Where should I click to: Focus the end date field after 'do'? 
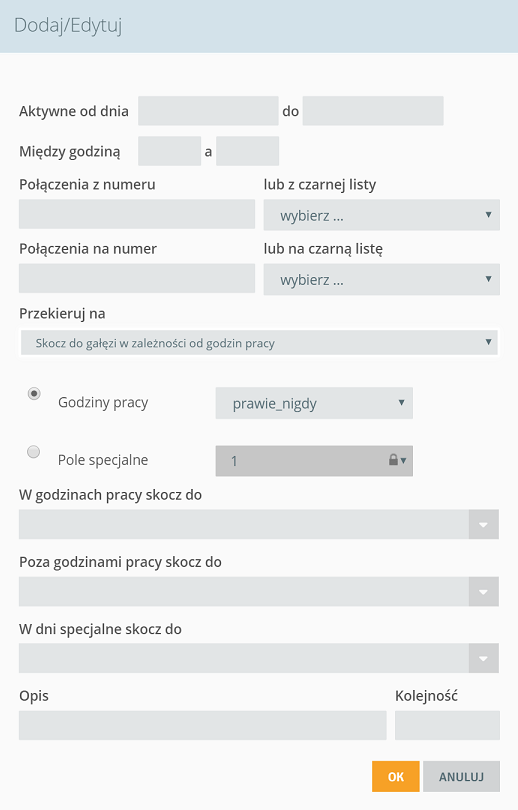373,111
